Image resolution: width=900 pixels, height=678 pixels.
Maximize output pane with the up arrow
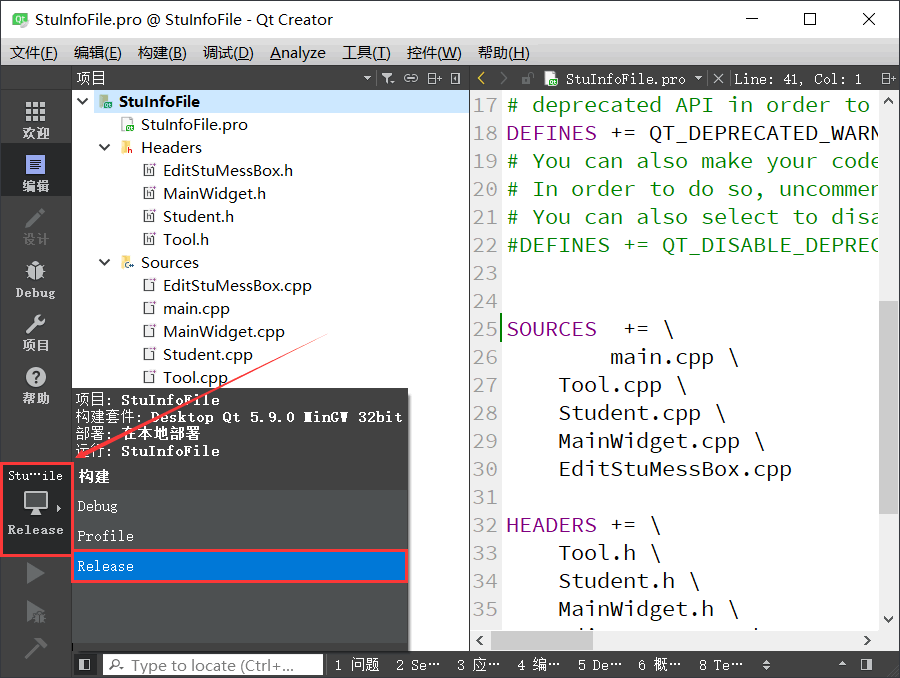click(x=842, y=664)
